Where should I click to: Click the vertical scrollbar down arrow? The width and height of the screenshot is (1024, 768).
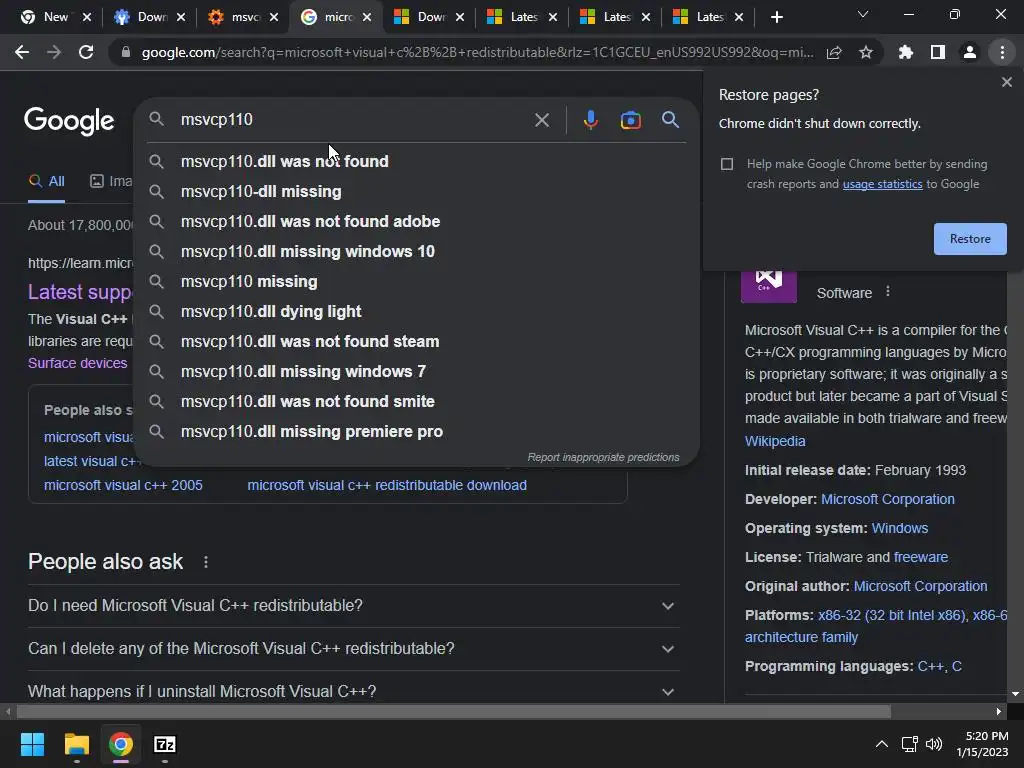pos(1015,694)
